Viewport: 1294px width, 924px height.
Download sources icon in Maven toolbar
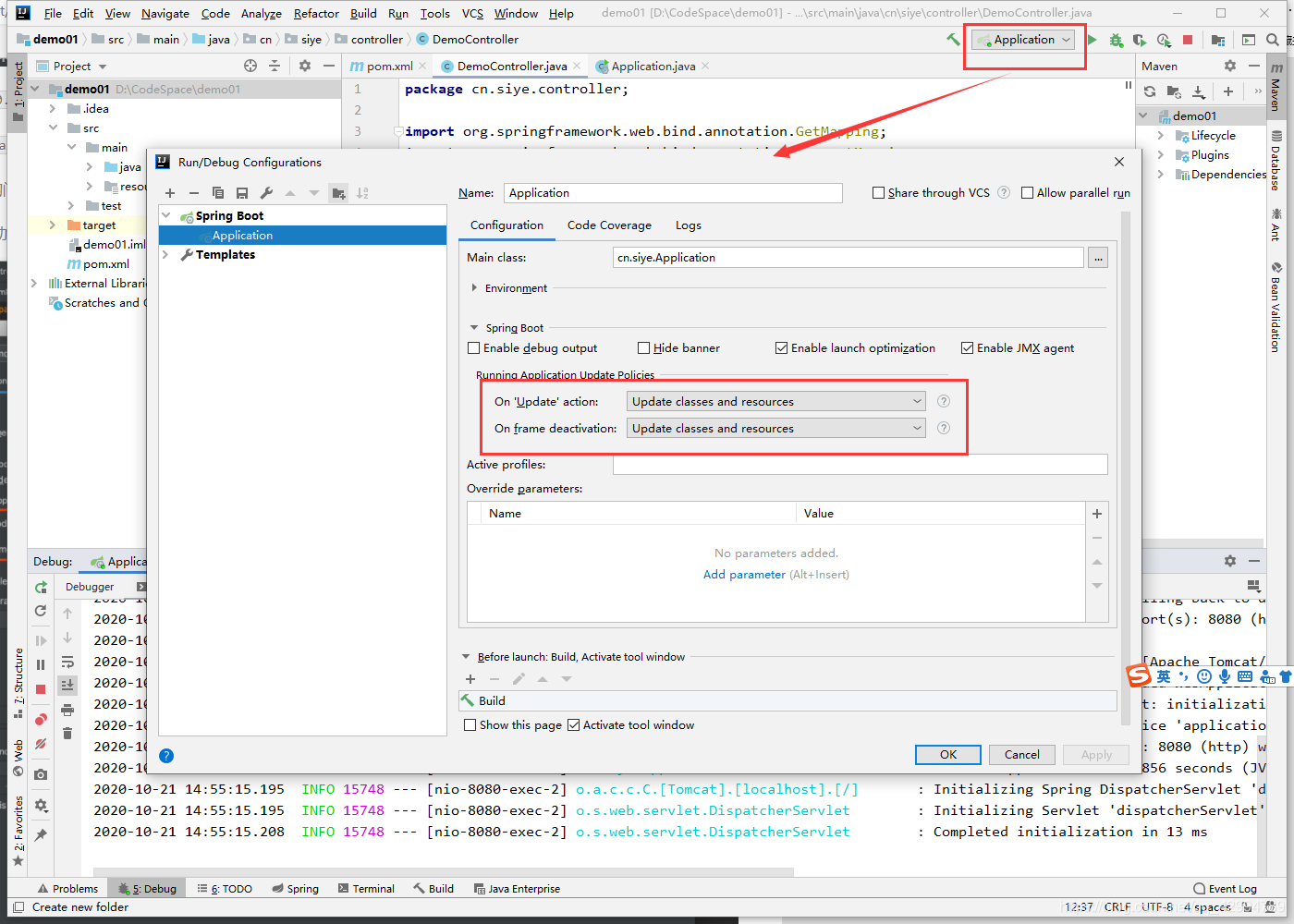tap(1199, 91)
